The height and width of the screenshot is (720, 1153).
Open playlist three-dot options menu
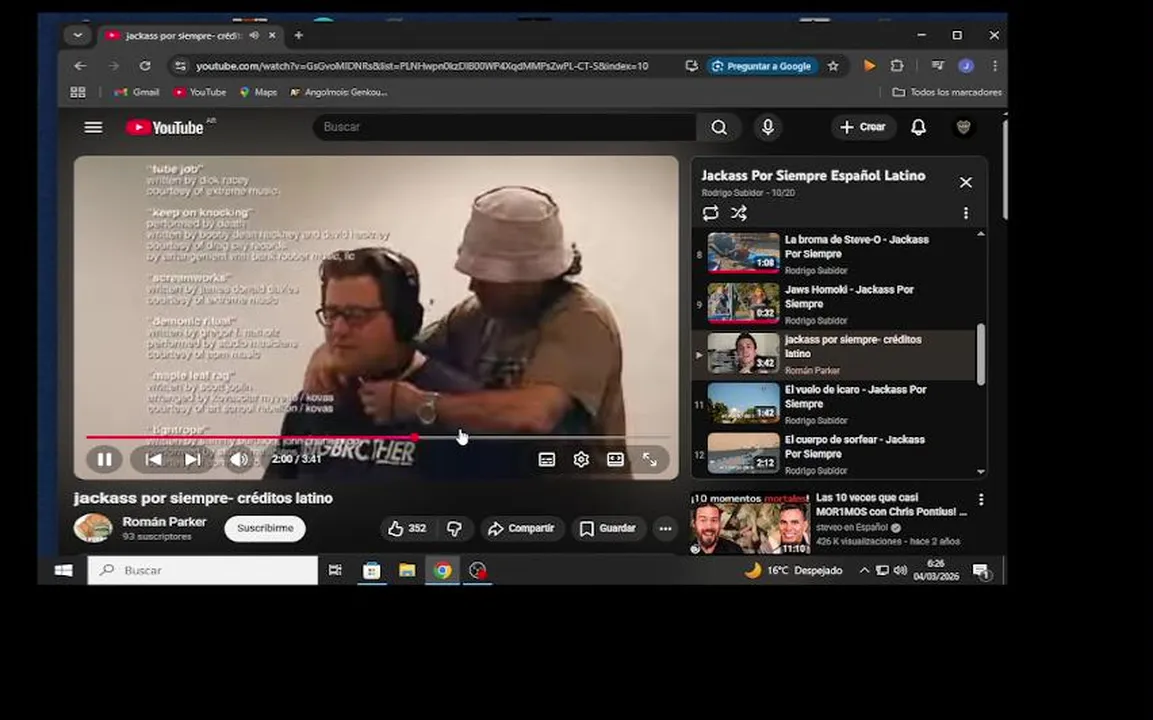[965, 213]
